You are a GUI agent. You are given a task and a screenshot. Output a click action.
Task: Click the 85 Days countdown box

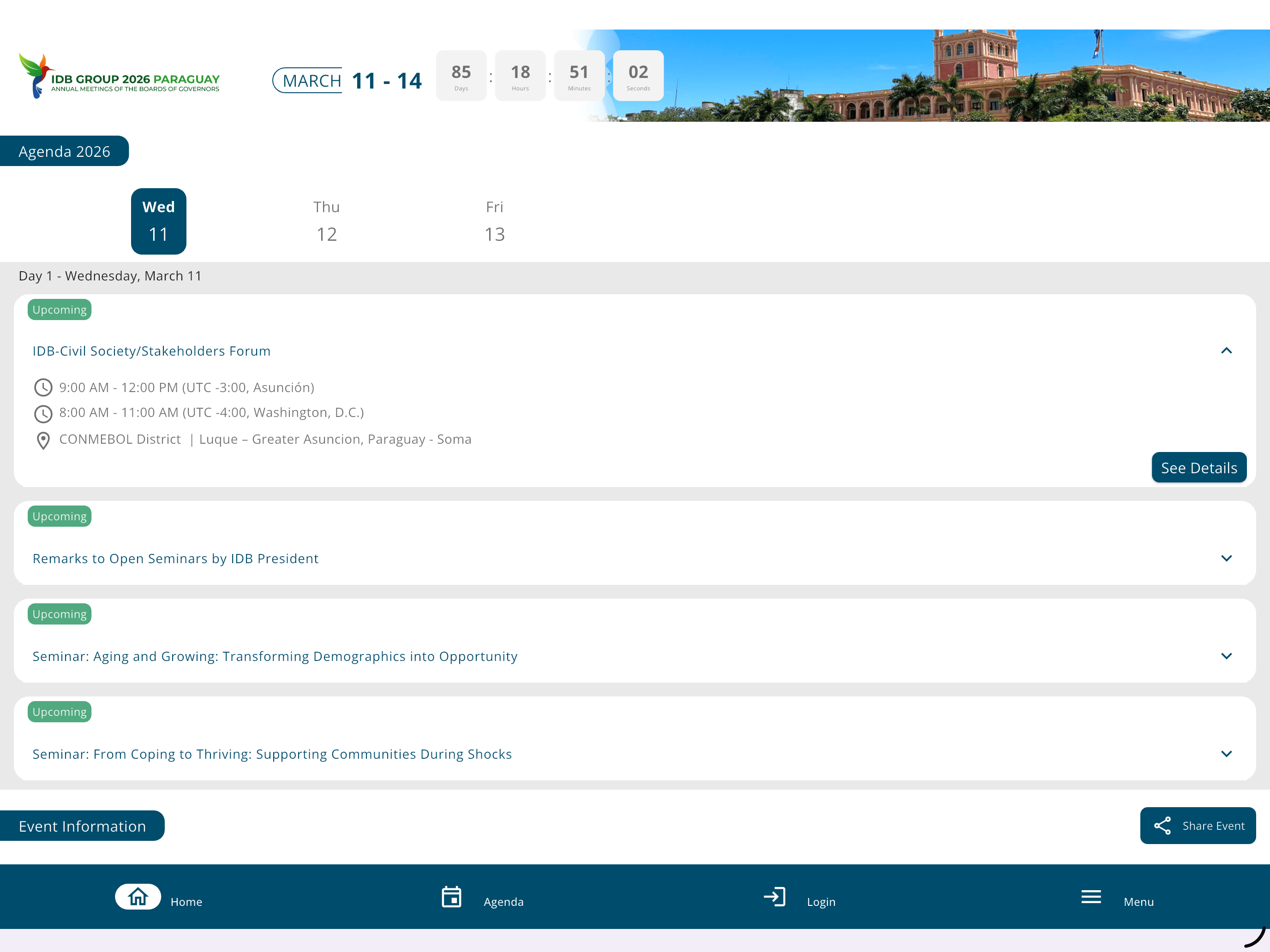pos(461,76)
